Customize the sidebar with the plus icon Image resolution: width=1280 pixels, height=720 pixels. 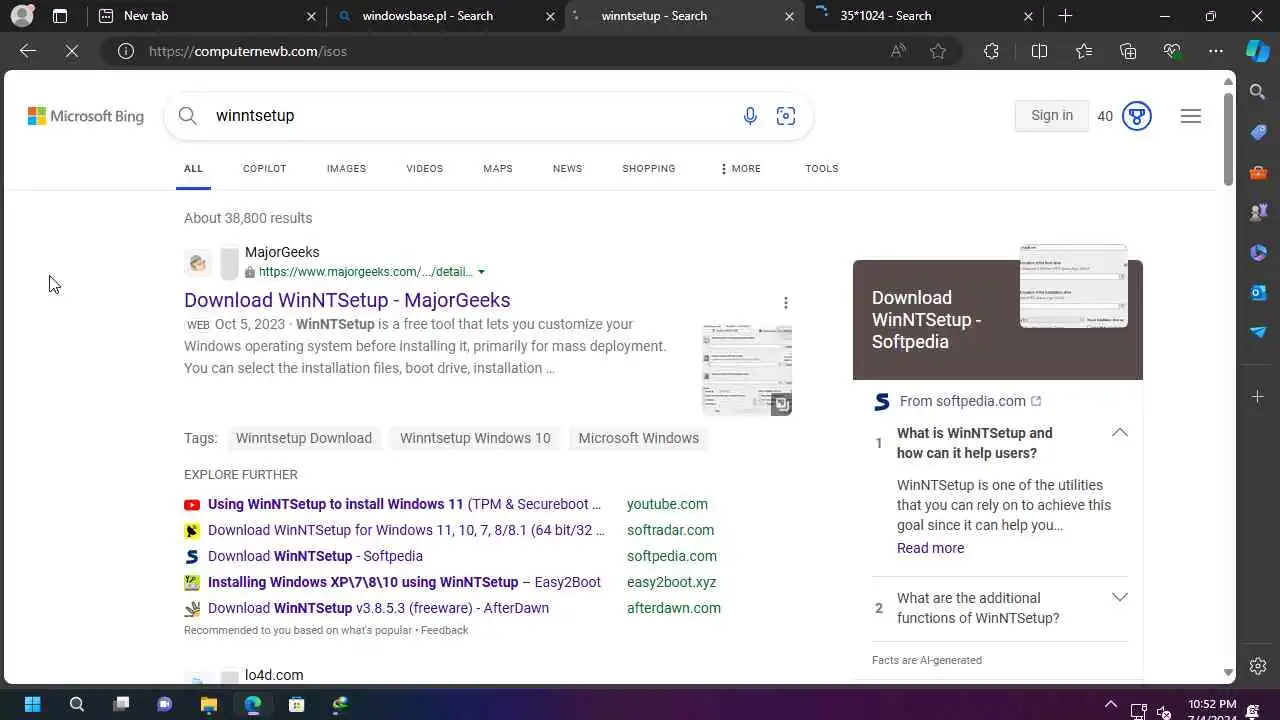pos(1258,397)
